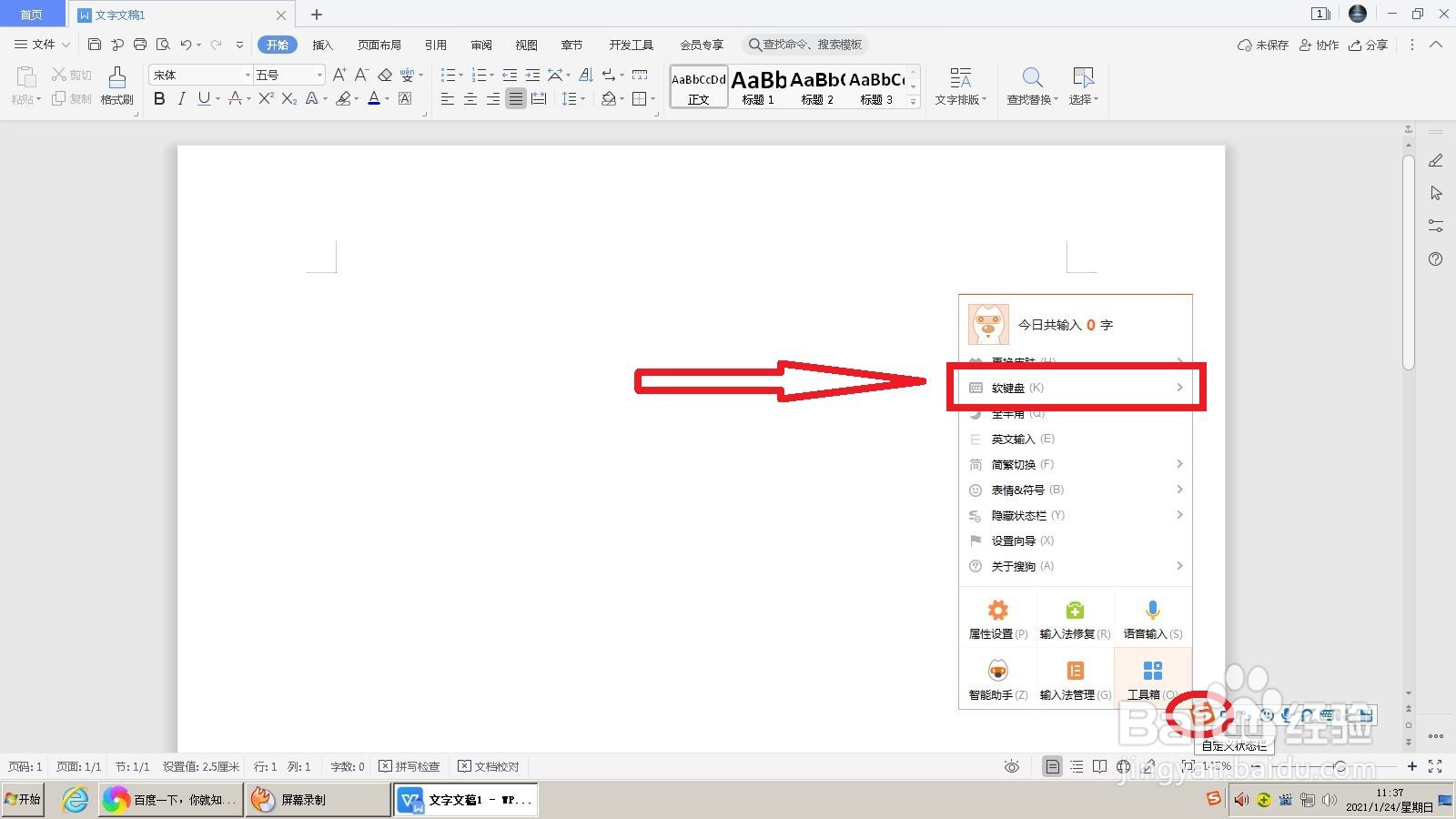Open the 文件 menu dropdown
This screenshot has height=819, width=1456.
tap(43, 45)
